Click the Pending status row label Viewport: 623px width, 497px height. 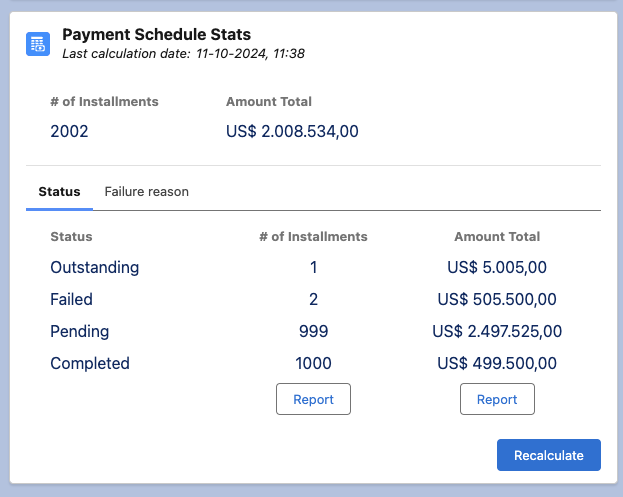[x=80, y=331]
